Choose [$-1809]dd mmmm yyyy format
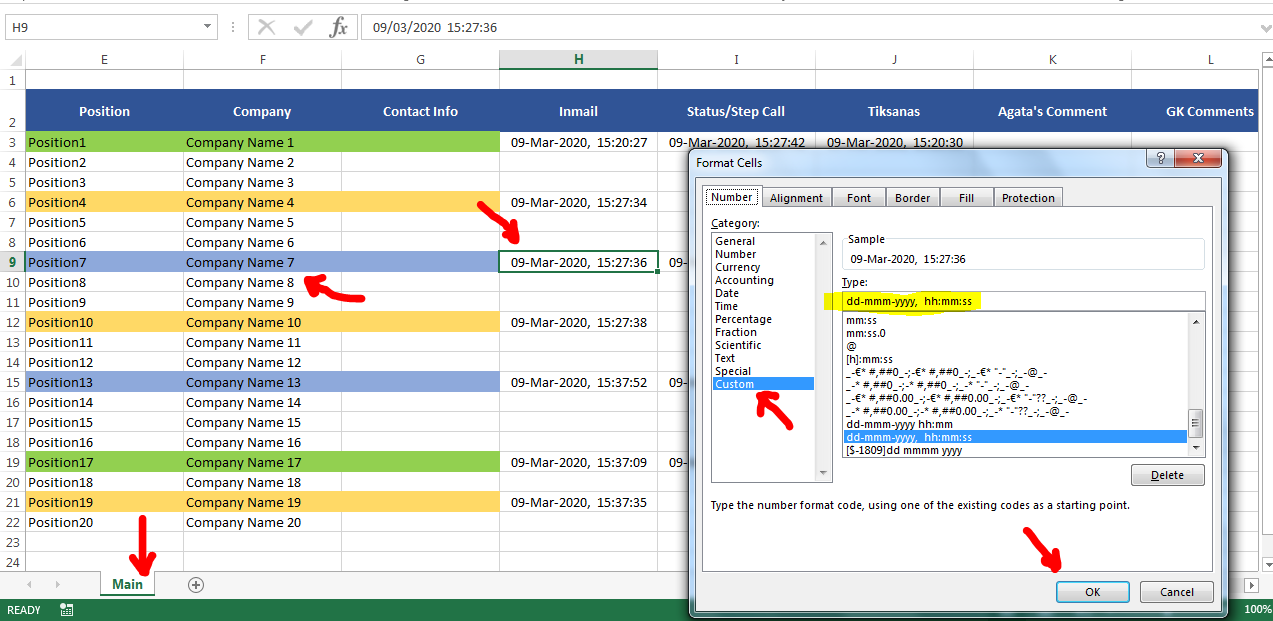Viewport: 1273px width, 621px height. point(1015,450)
